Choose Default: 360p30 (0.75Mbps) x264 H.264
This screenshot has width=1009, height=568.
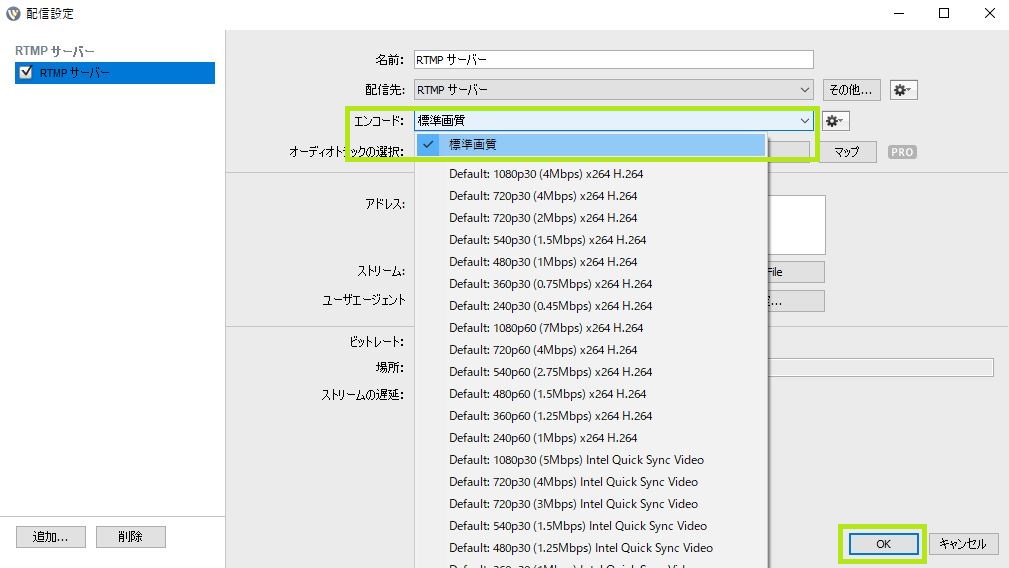591,284
